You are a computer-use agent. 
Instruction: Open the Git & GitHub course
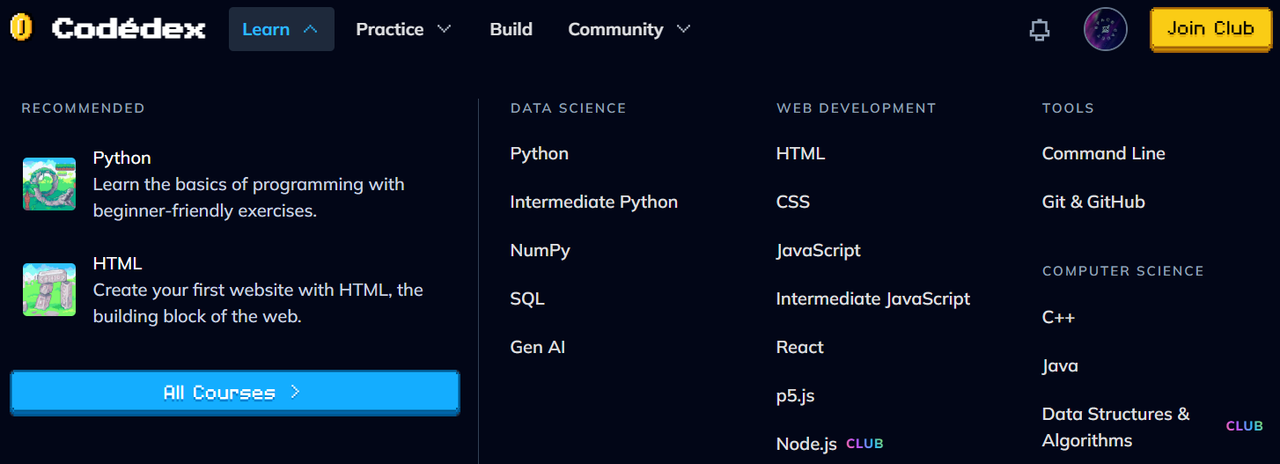pos(1093,202)
